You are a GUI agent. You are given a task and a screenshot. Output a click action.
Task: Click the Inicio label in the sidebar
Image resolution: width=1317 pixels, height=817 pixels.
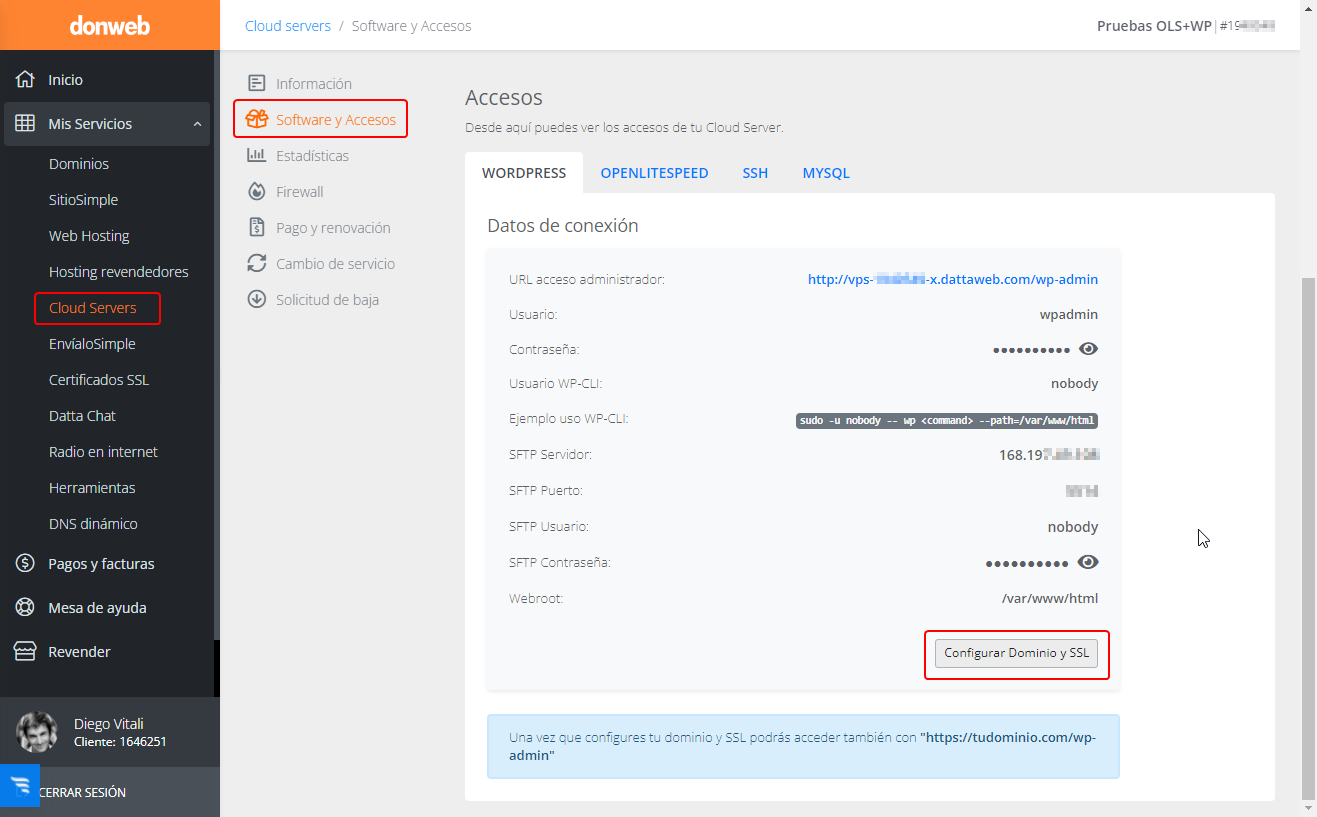pos(66,80)
